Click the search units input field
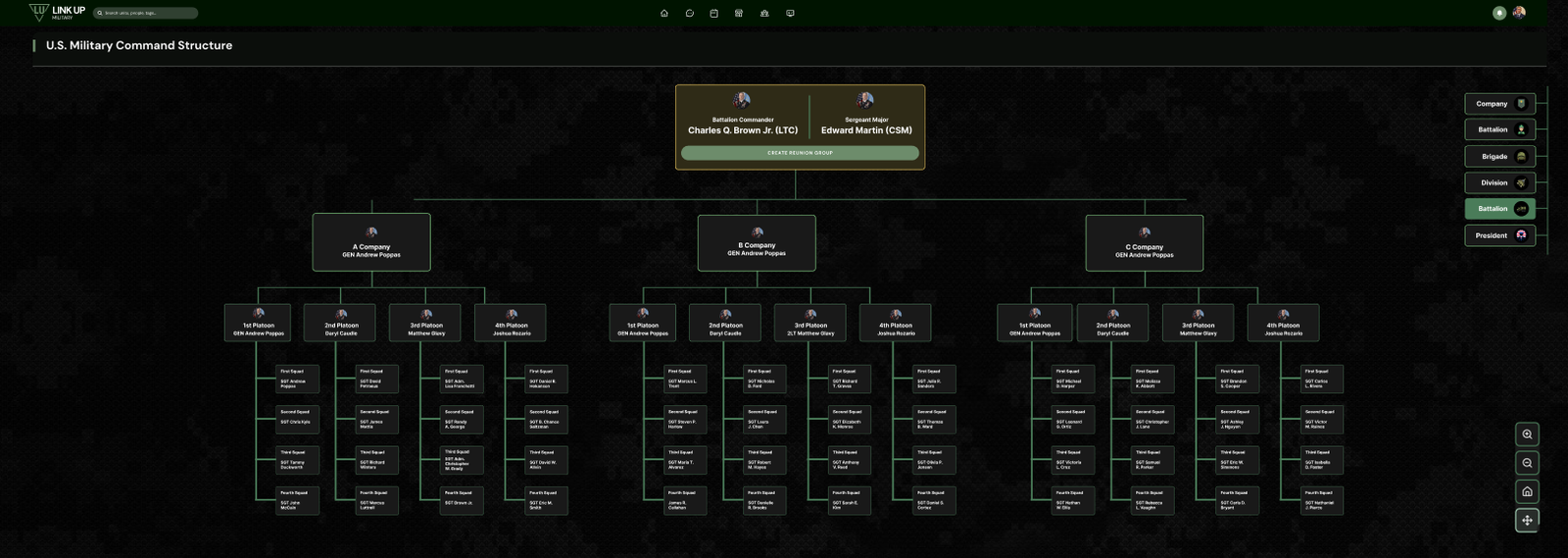This screenshot has width=1568, height=558. pos(147,14)
